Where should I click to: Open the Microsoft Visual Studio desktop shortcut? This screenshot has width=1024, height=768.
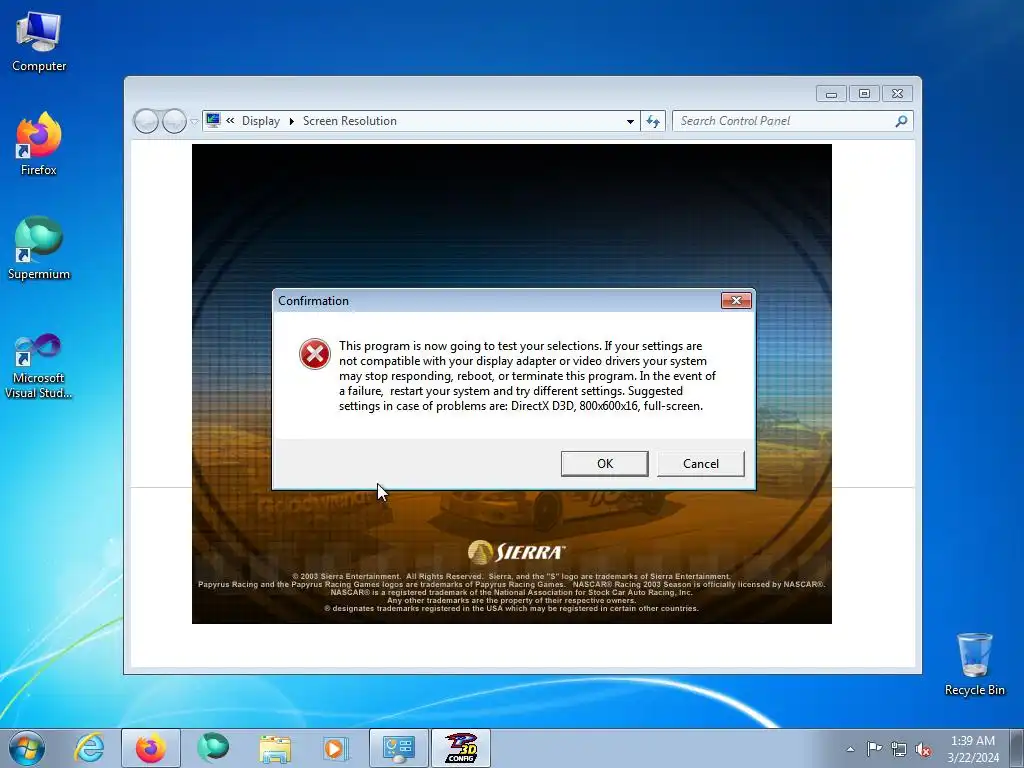(39, 366)
